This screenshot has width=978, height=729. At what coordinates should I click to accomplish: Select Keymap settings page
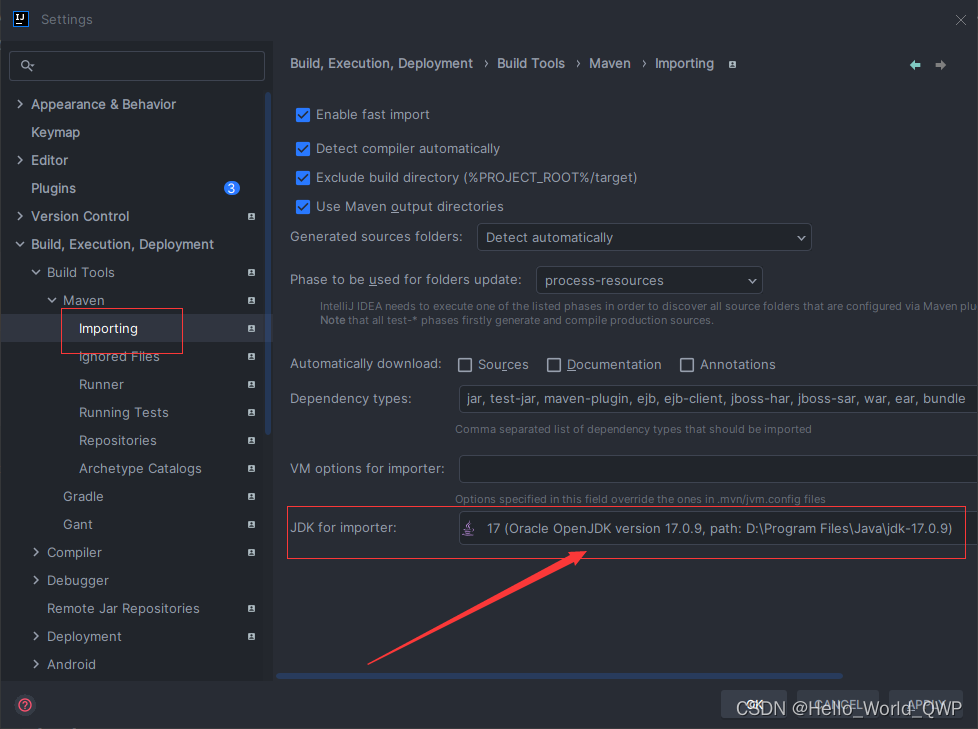pos(56,132)
